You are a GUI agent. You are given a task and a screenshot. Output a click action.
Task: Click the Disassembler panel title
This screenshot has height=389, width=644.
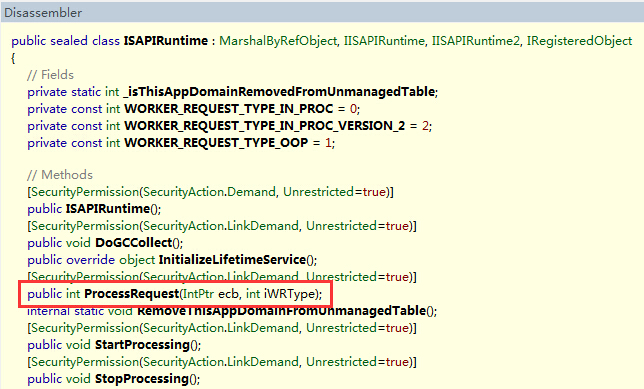point(43,13)
